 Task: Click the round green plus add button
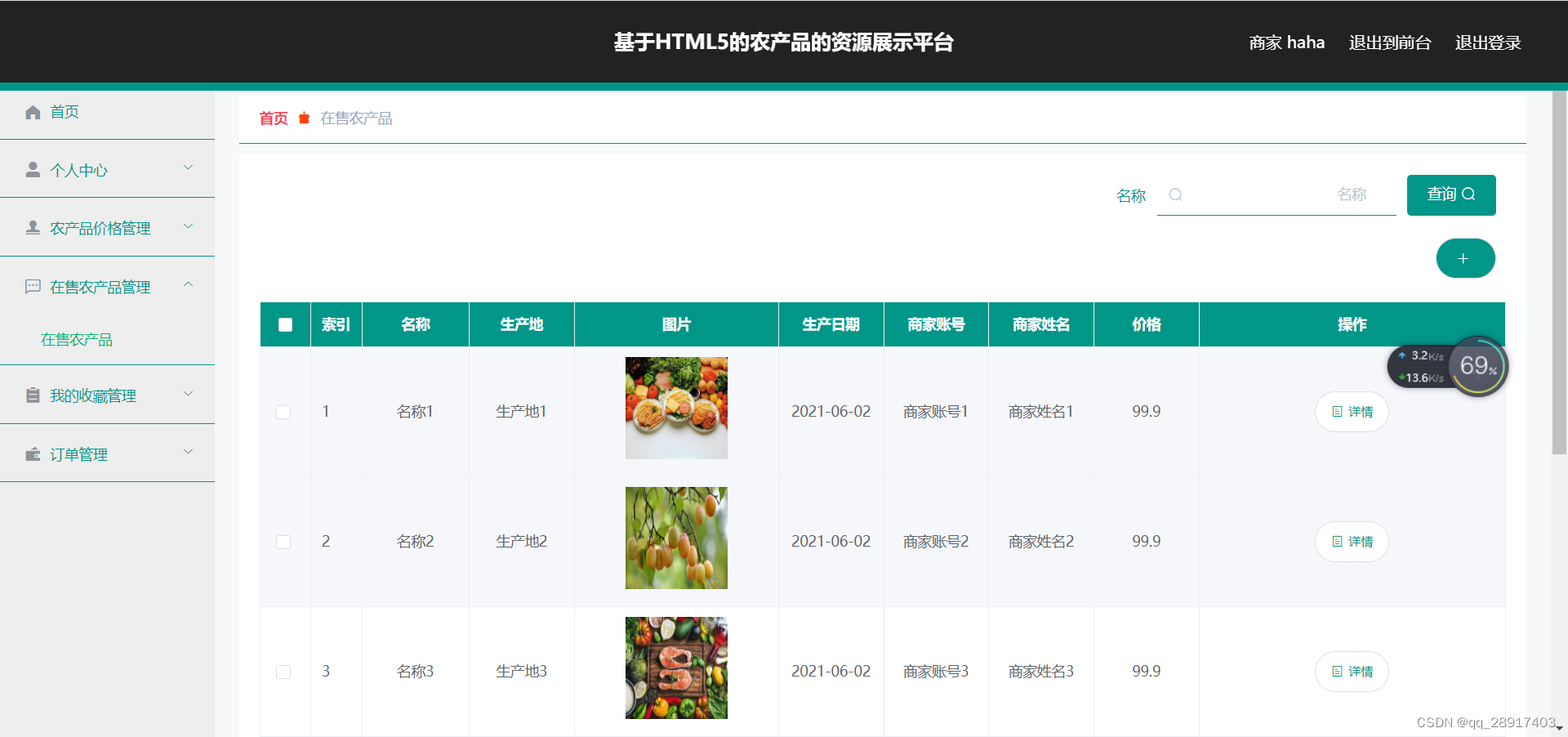[1465, 258]
